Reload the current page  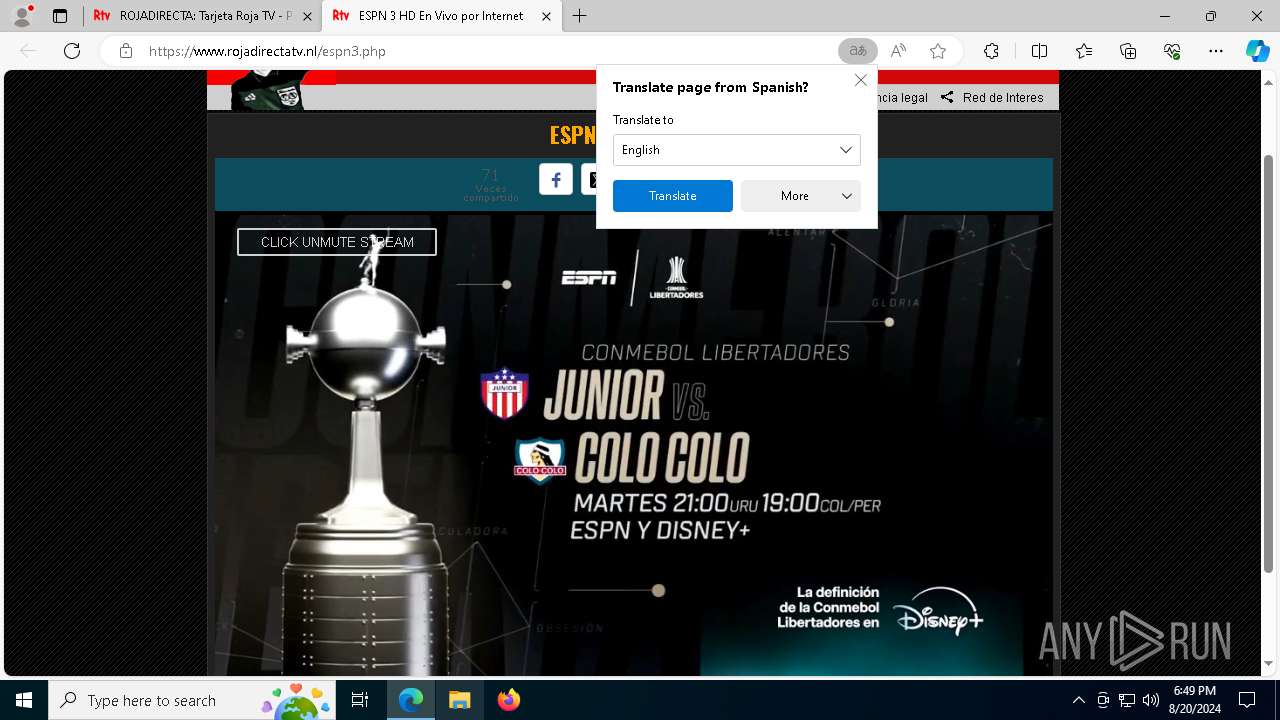tap(72, 51)
